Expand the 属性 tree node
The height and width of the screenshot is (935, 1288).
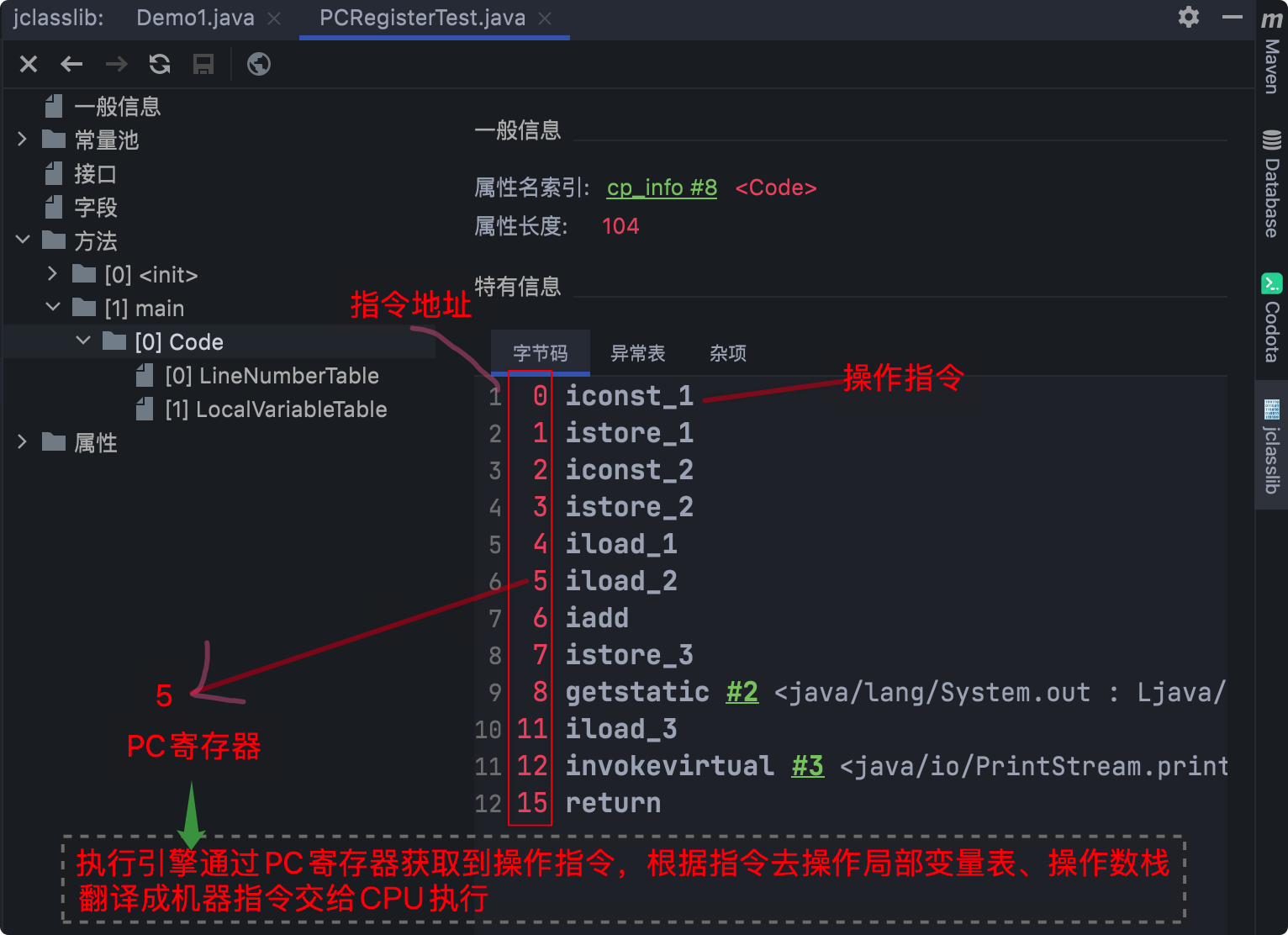23,442
